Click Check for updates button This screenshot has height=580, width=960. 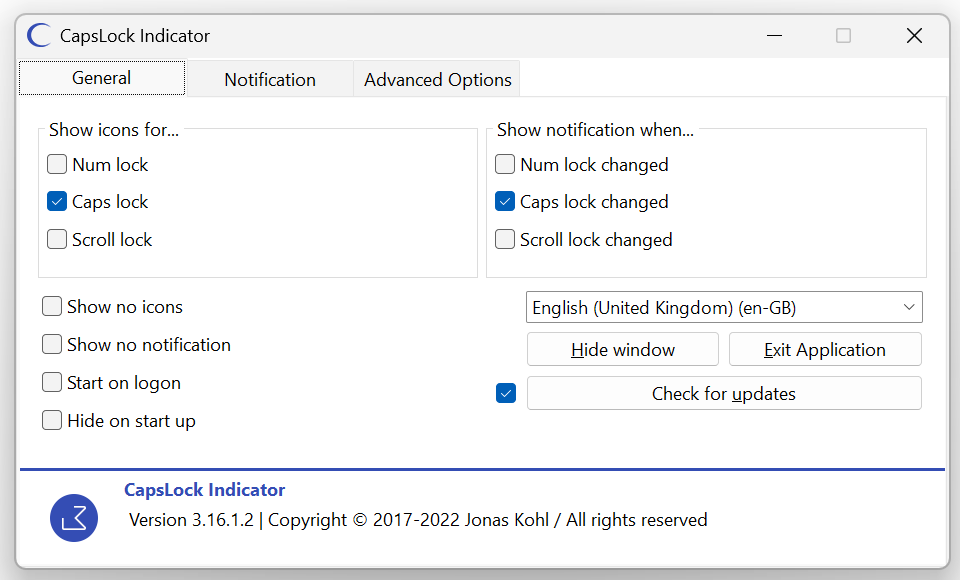[724, 394]
